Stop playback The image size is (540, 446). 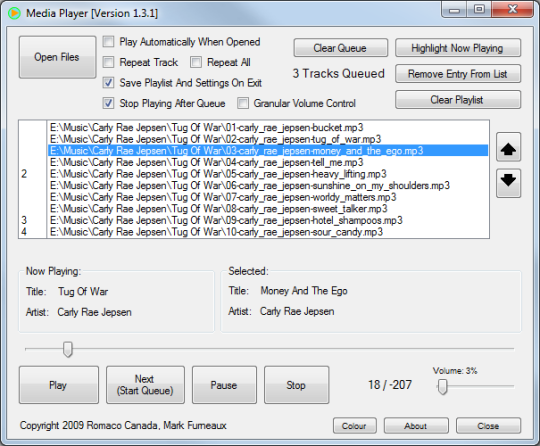pyautogui.click(x=297, y=385)
